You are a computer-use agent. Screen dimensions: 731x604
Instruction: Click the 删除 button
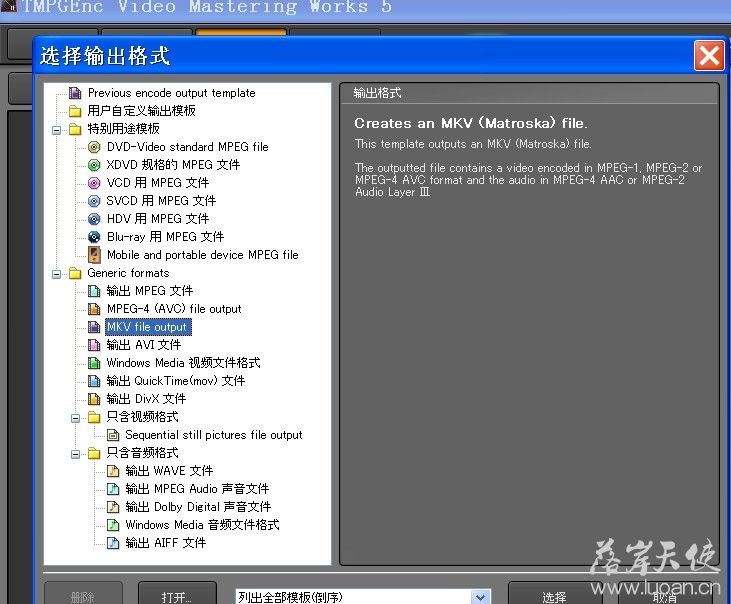click(x=83, y=593)
